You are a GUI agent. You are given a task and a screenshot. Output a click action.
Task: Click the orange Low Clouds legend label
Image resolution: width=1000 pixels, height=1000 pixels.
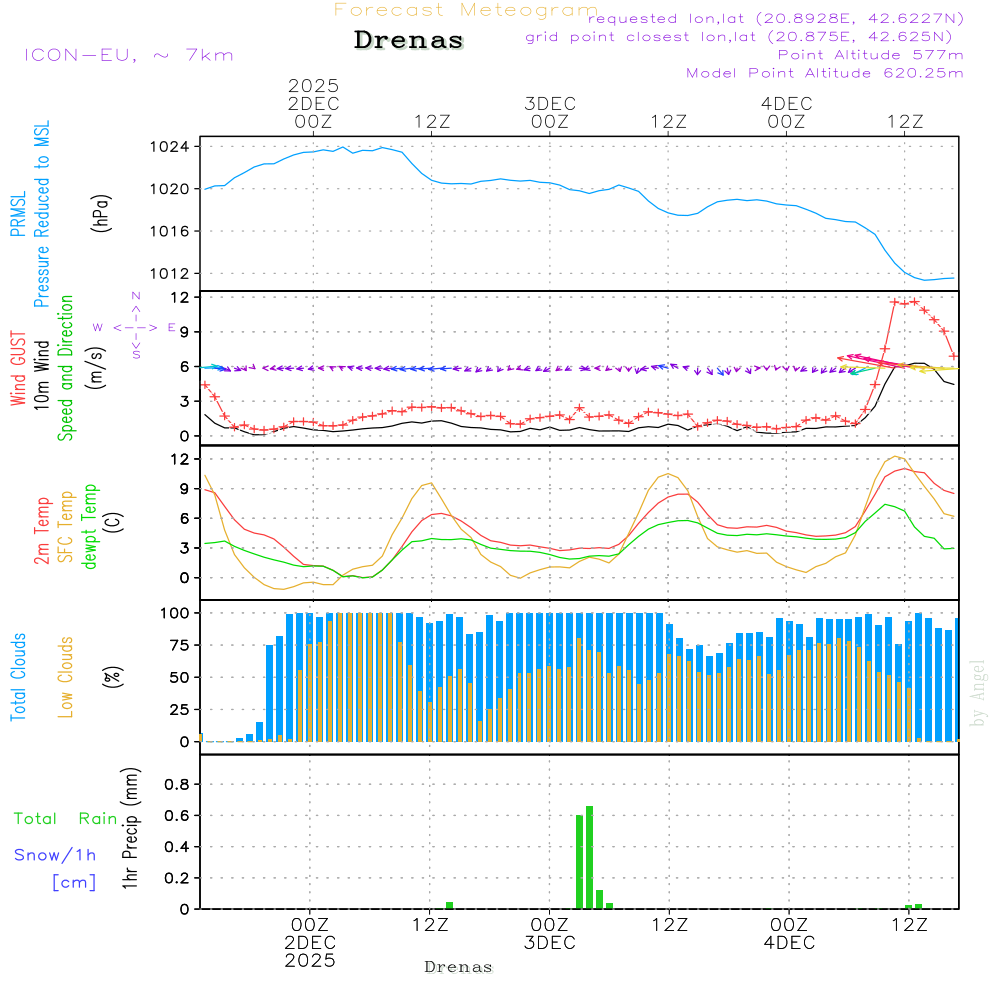pos(67,677)
